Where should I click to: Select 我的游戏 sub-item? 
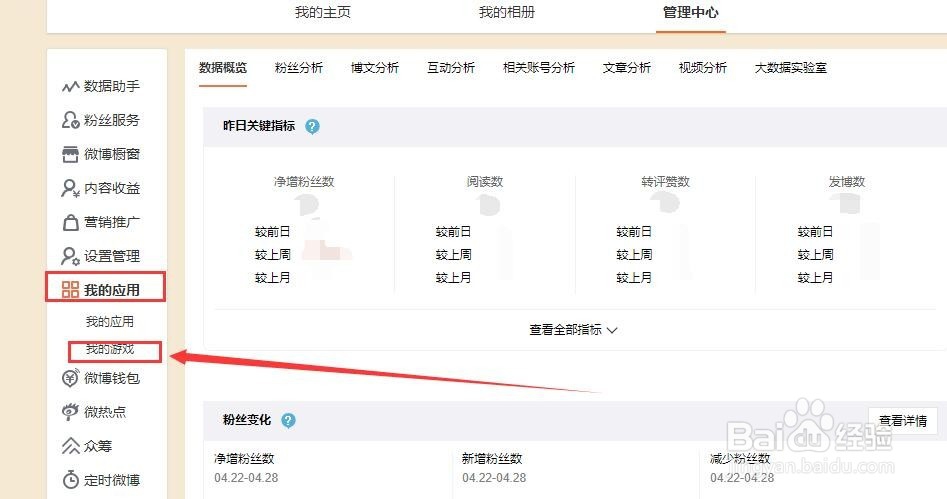point(109,349)
